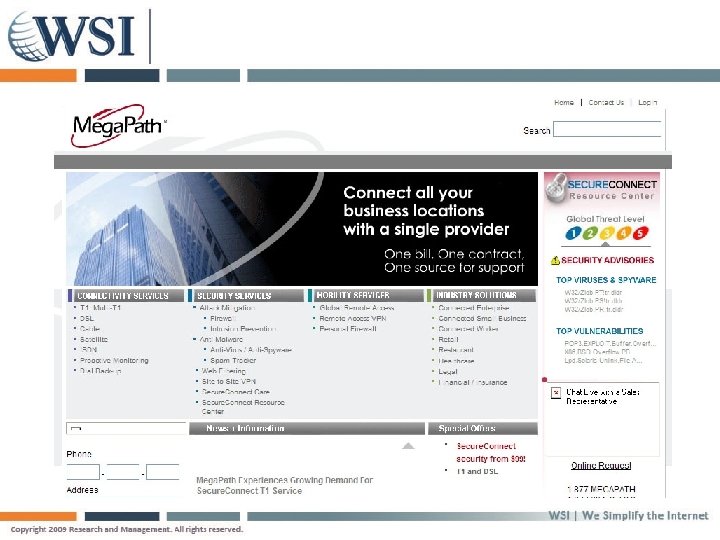Open the Connectivity Services heading
720x540 pixels.
coord(126,295)
